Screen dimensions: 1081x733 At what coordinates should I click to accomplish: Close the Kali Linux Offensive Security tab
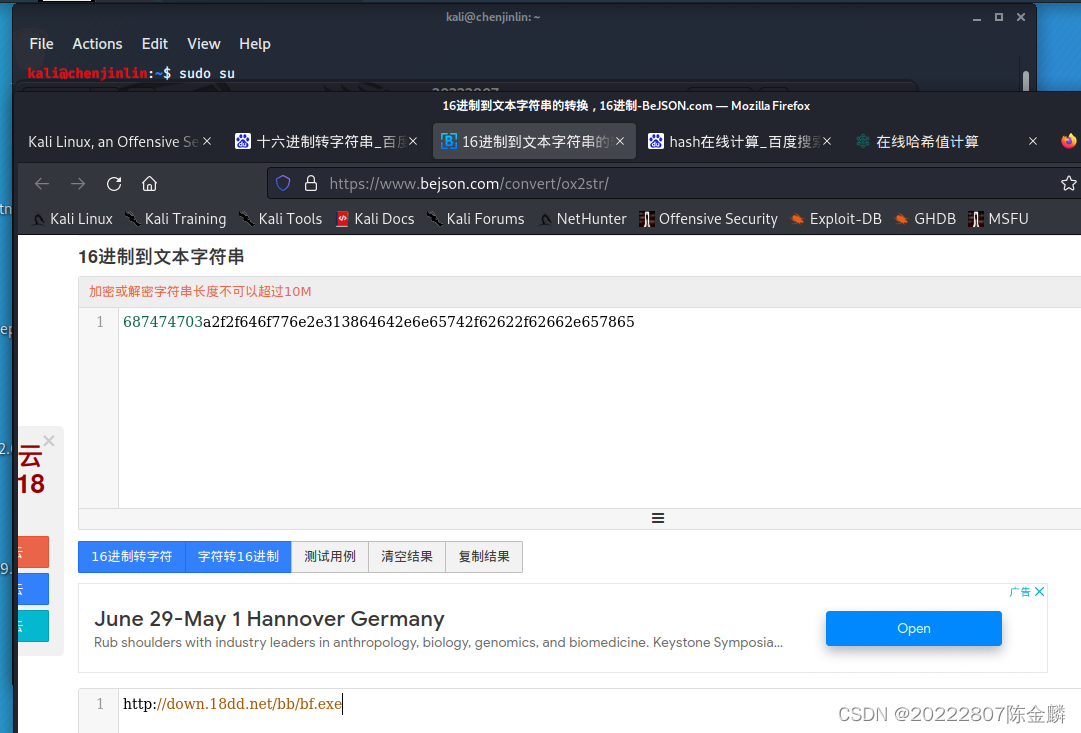207,141
